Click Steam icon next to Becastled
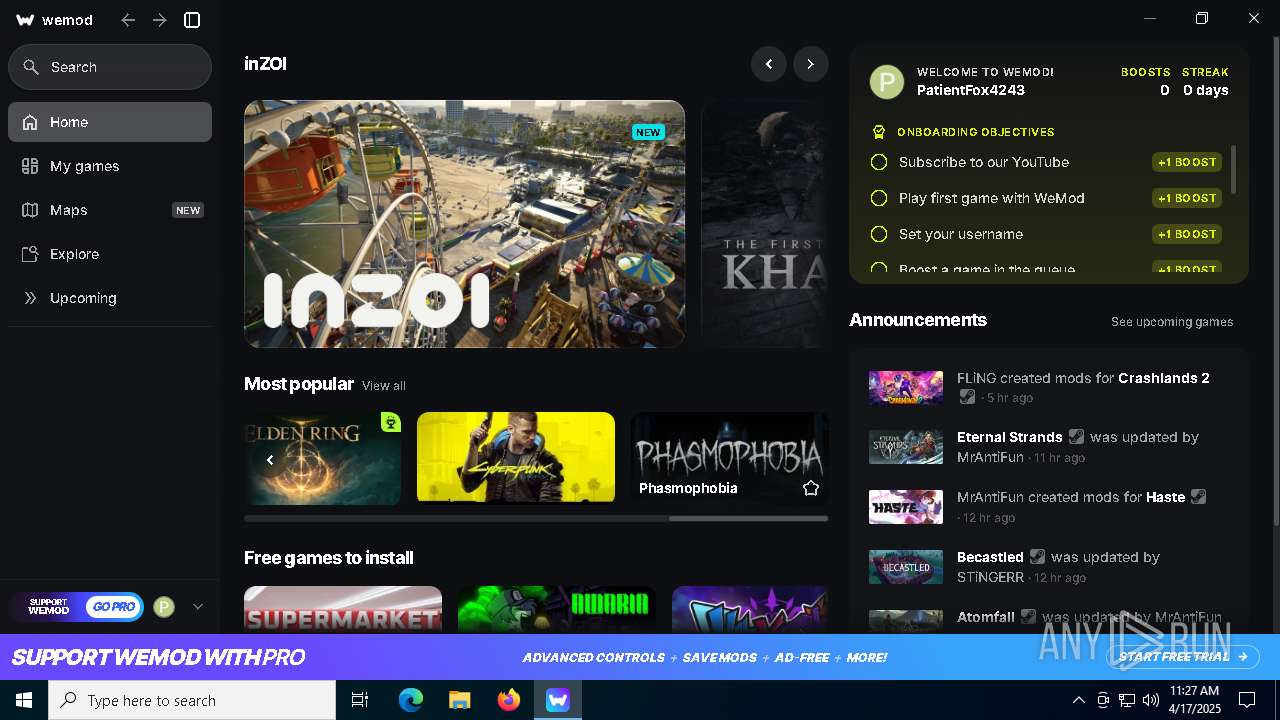Screen dimensions: 1280x720 coord(1037,557)
